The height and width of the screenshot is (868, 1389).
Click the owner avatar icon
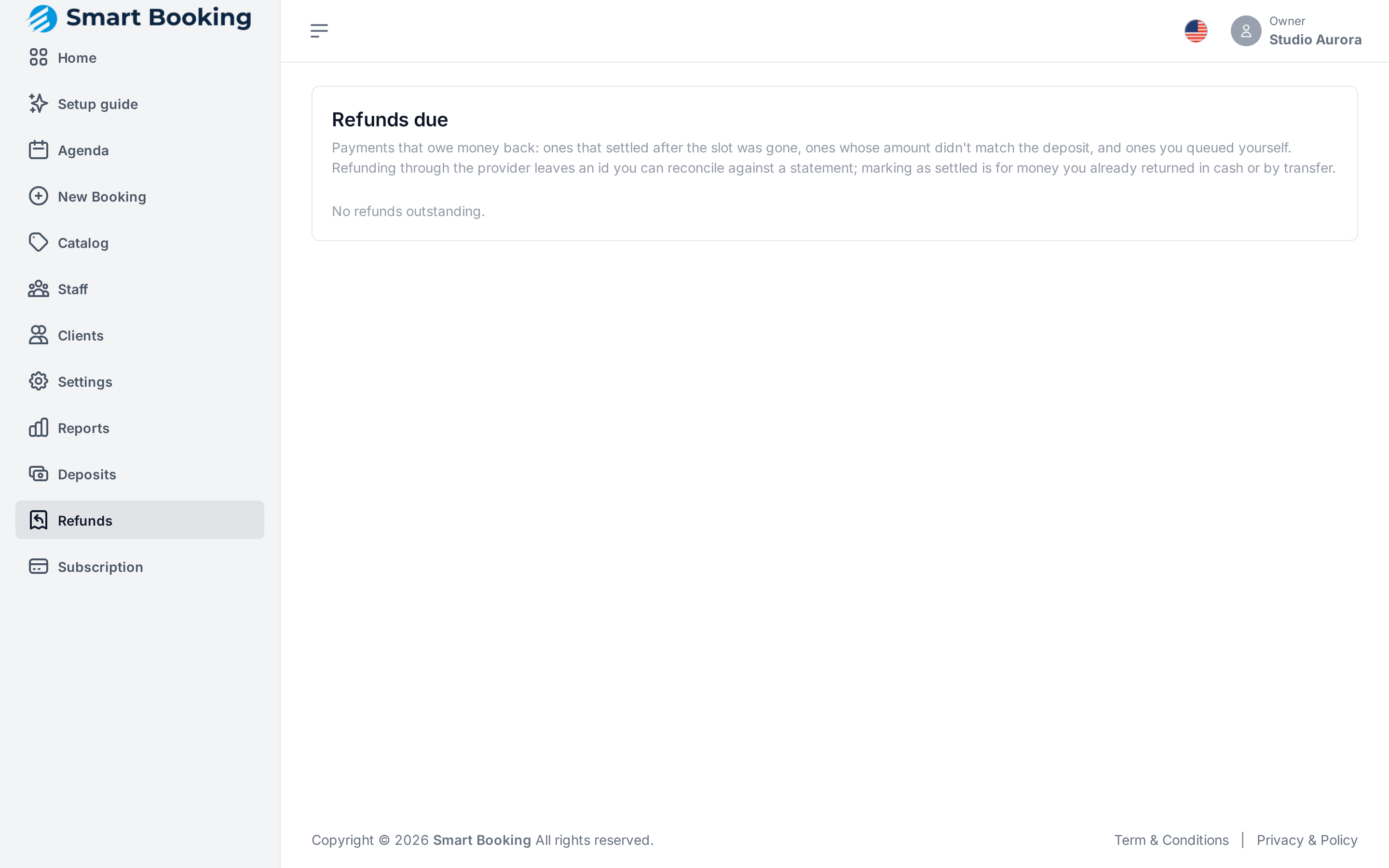click(x=1246, y=31)
